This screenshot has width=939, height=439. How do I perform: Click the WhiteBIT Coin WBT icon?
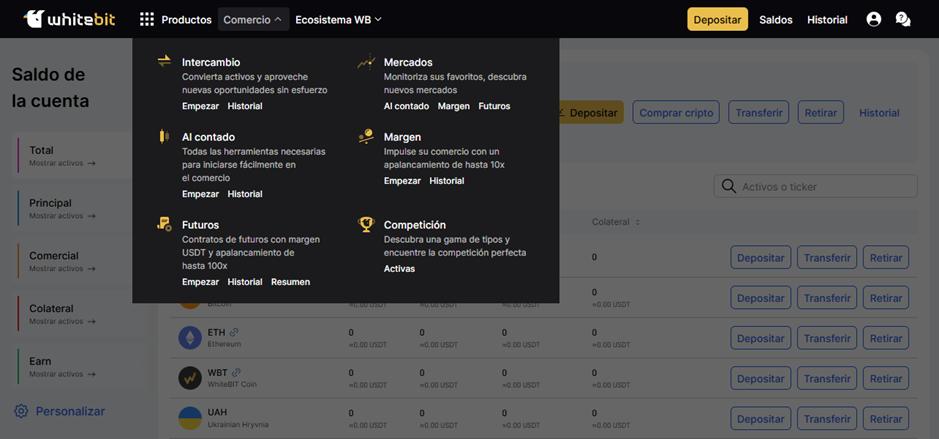pyautogui.click(x=190, y=378)
